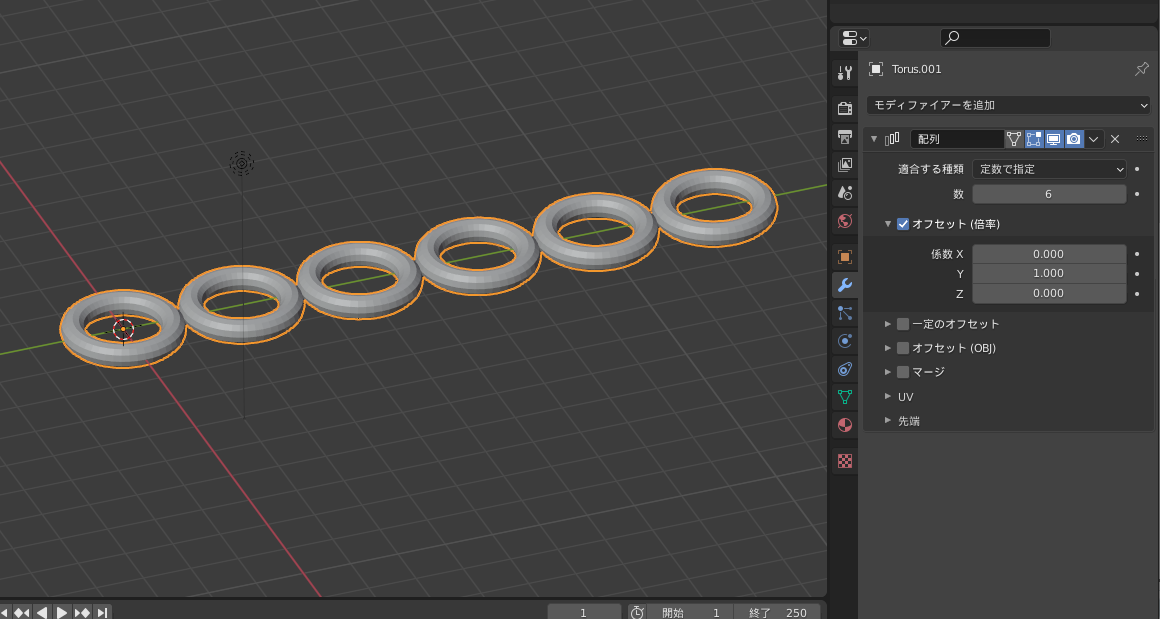The height and width of the screenshot is (619, 1160).
Task: Click the current frame field showing 1
Action: coord(584,612)
